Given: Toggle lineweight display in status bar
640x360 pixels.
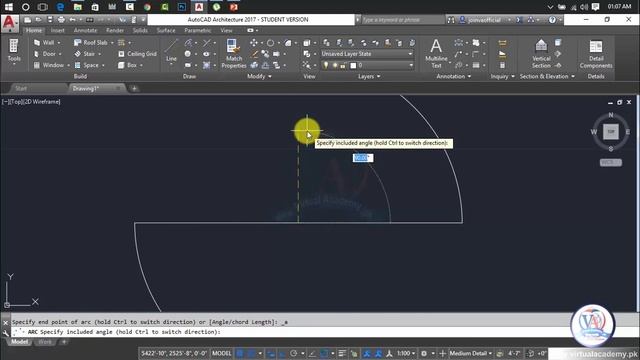Looking at the screenshot, I should pos(342,353).
